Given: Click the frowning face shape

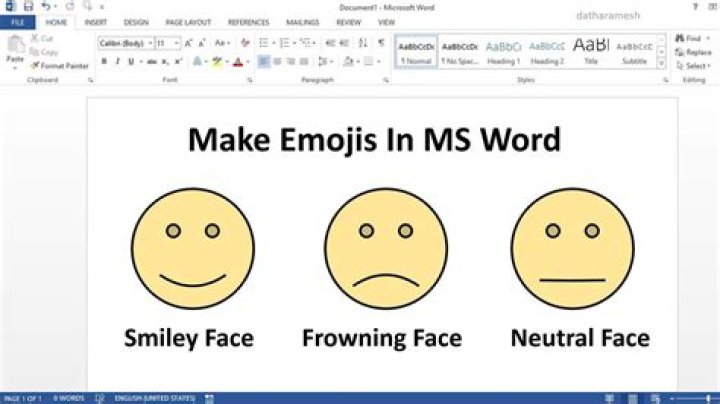Looking at the screenshot, I should (x=386, y=248).
